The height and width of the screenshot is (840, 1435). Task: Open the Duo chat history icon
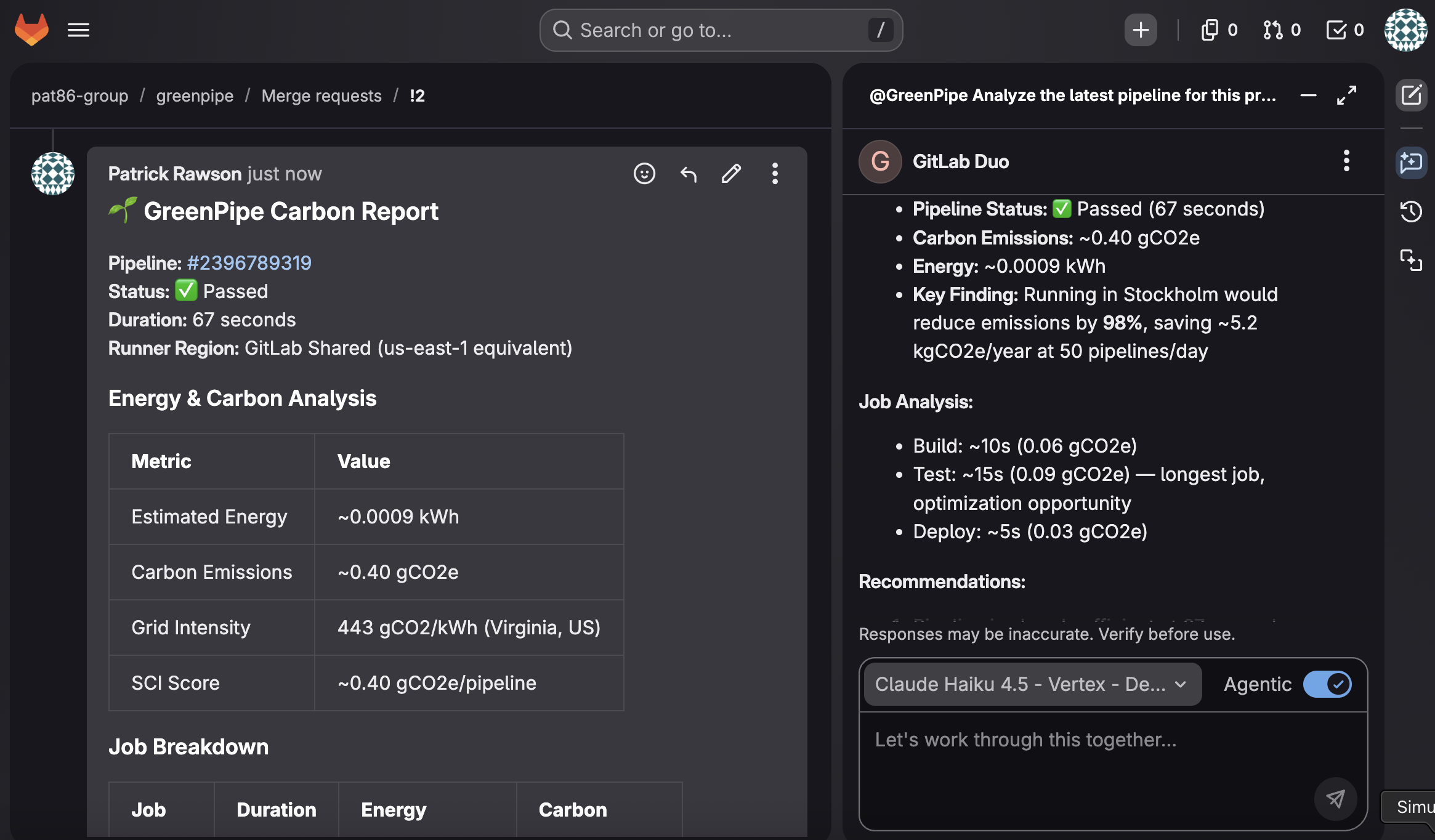[x=1411, y=212]
